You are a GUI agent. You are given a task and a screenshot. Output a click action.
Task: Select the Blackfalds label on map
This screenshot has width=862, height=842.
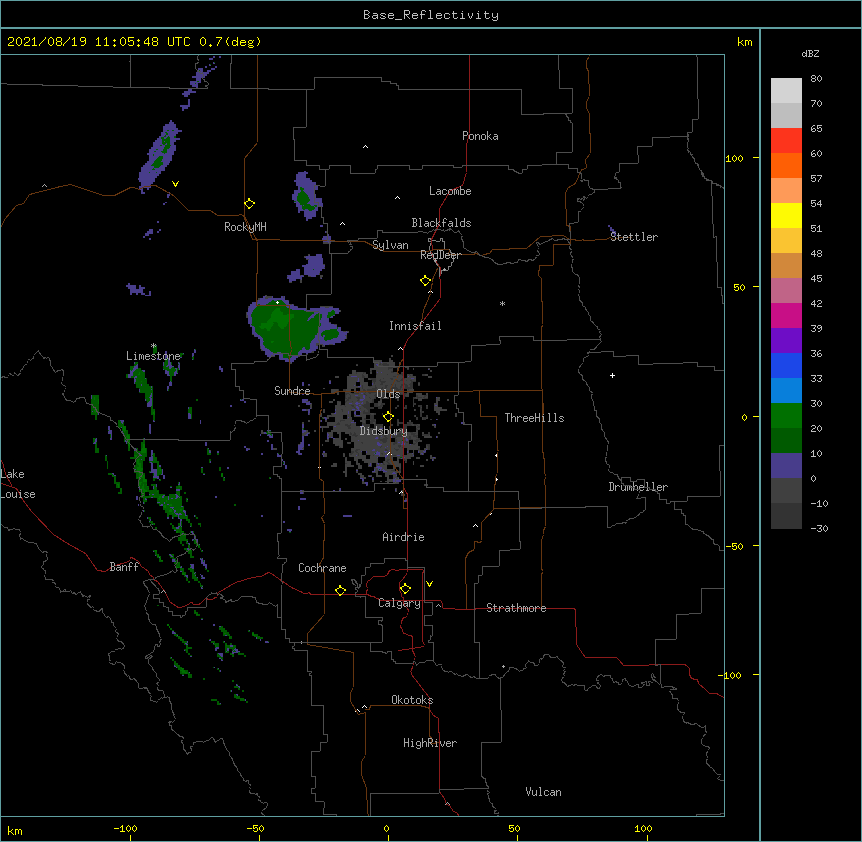click(441, 223)
